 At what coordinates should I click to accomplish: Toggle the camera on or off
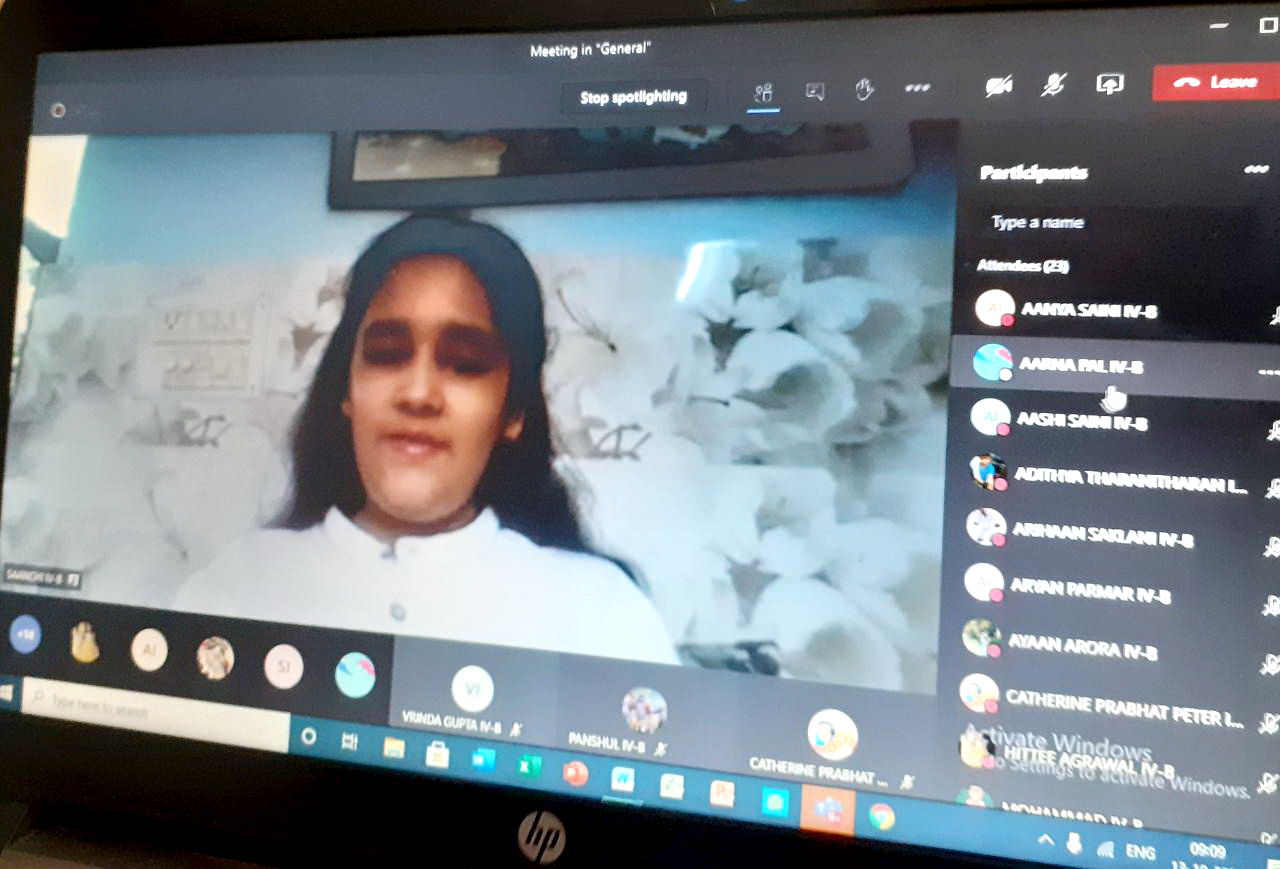[999, 87]
